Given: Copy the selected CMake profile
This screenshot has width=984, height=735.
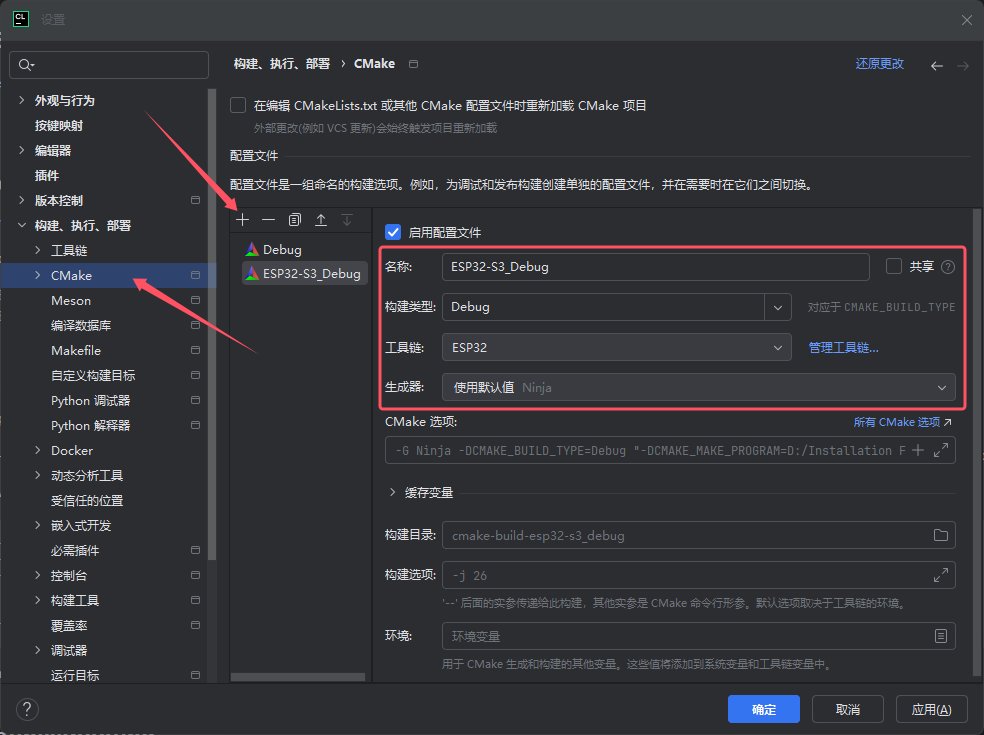Looking at the screenshot, I should (295, 220).
